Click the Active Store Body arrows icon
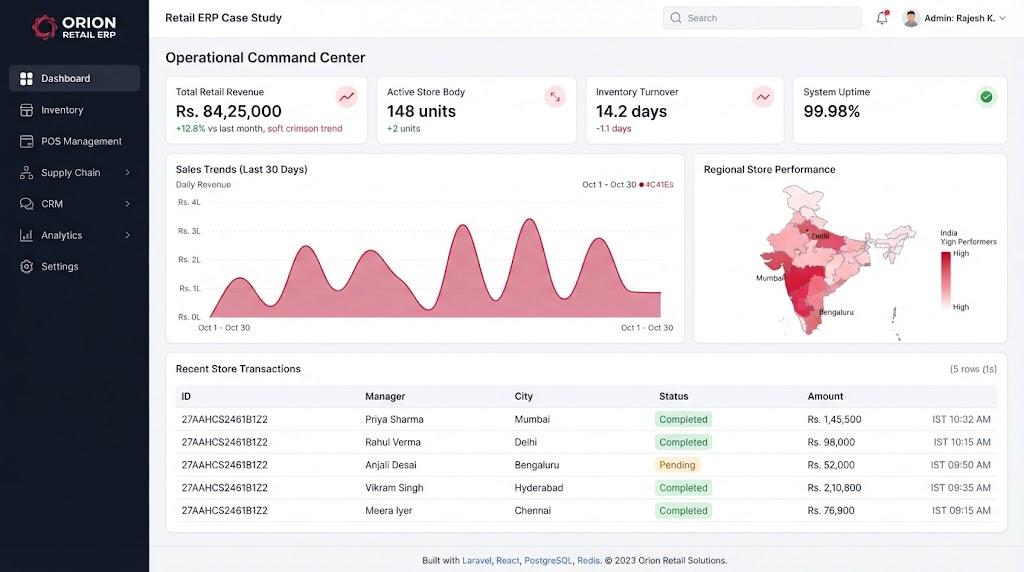 (x=555, y=97)
